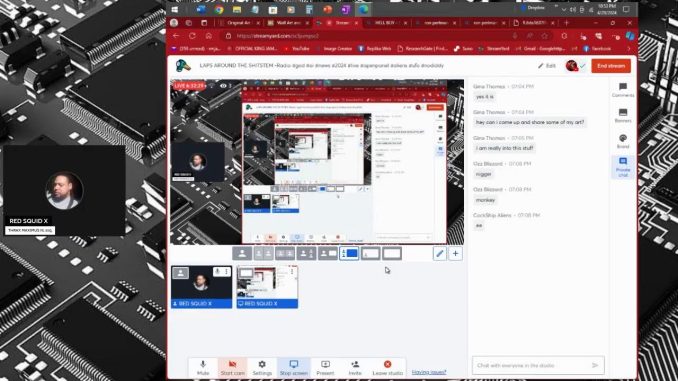Switch to the Original Art browser tab

point(239,22)
